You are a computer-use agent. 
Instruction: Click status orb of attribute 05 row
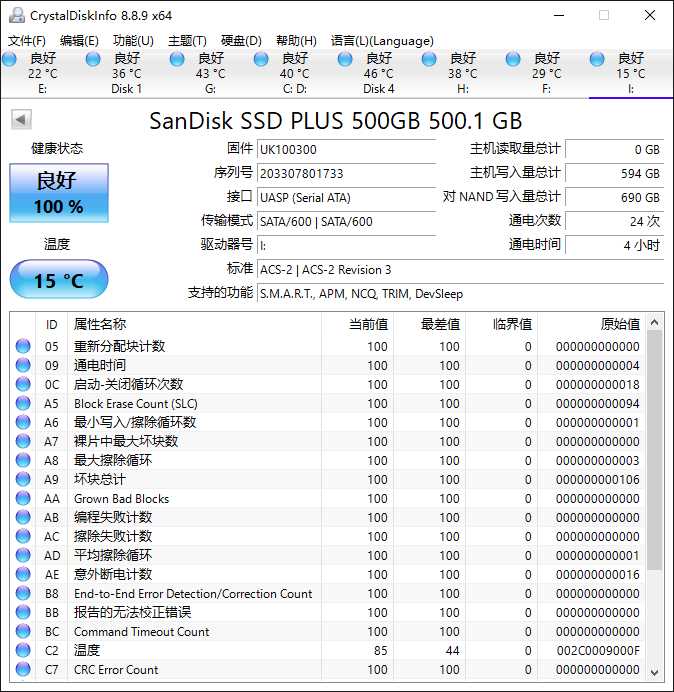[23, 347]
